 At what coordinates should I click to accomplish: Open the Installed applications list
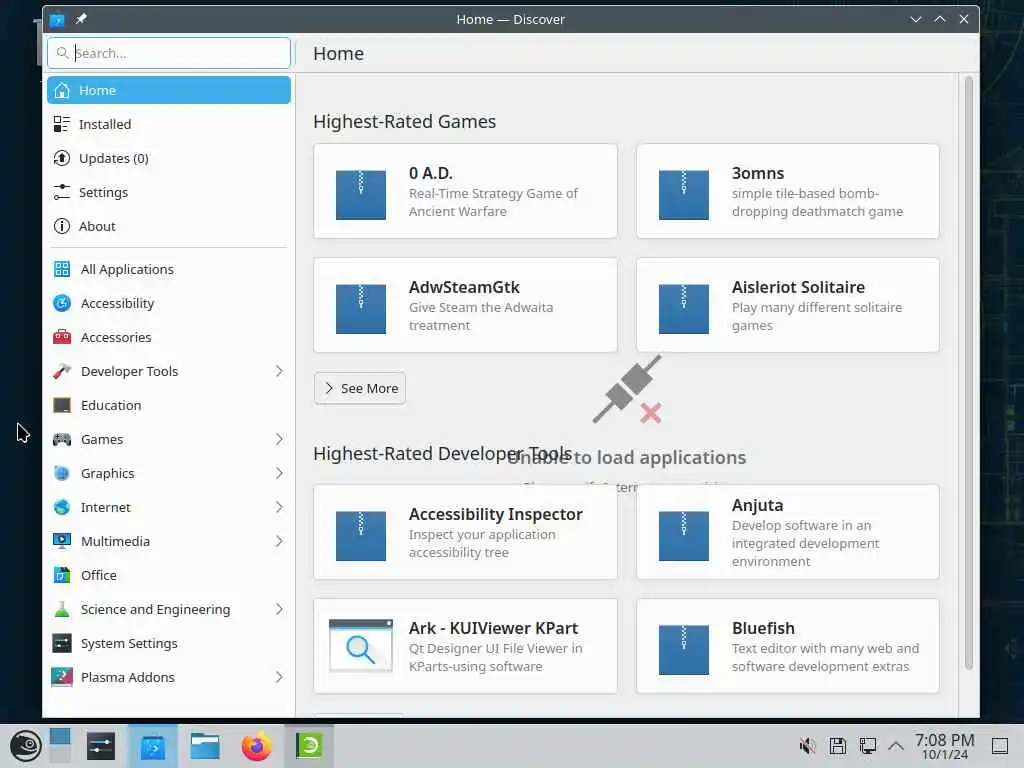168,124
